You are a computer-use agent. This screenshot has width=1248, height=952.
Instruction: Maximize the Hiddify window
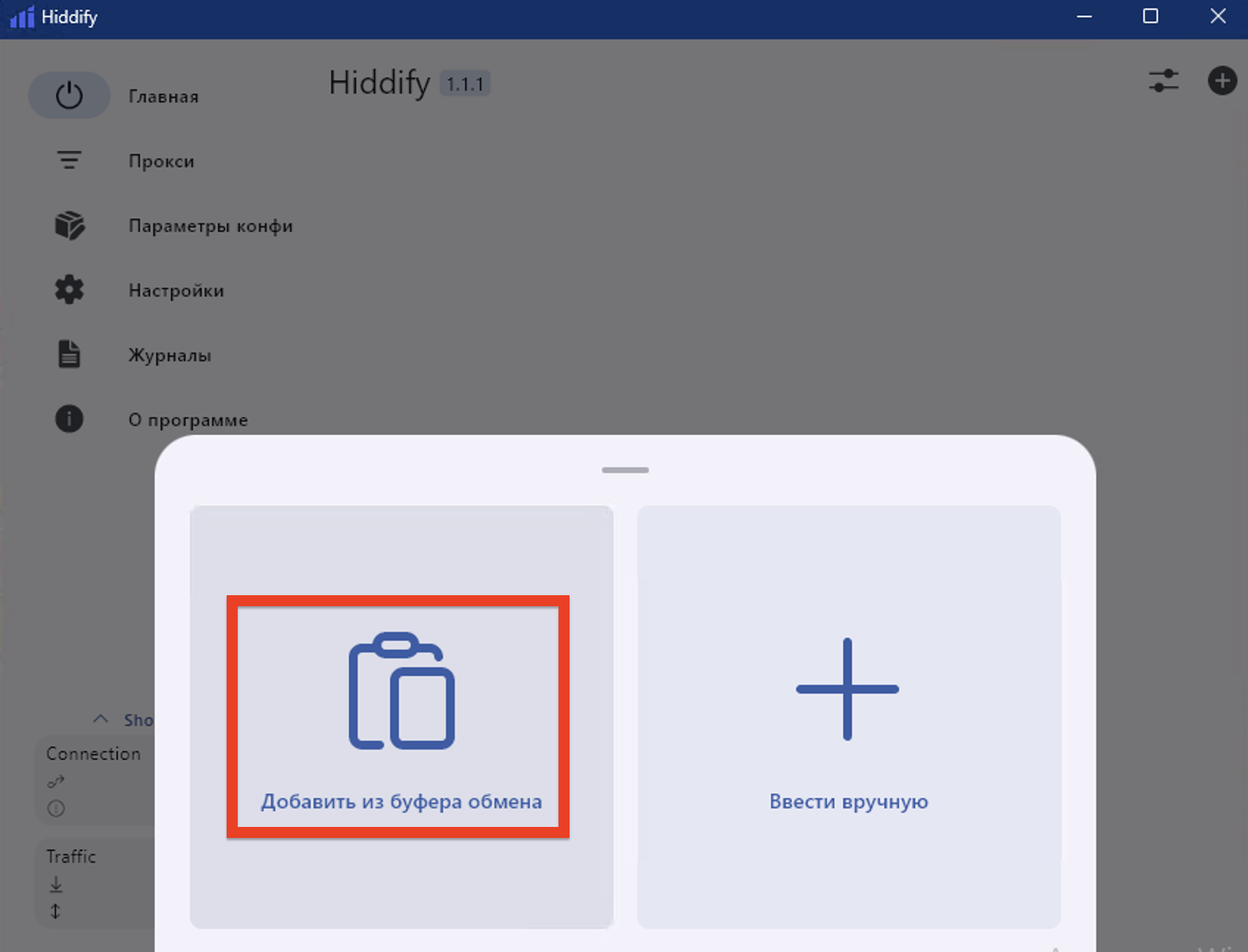point(1151,16)
